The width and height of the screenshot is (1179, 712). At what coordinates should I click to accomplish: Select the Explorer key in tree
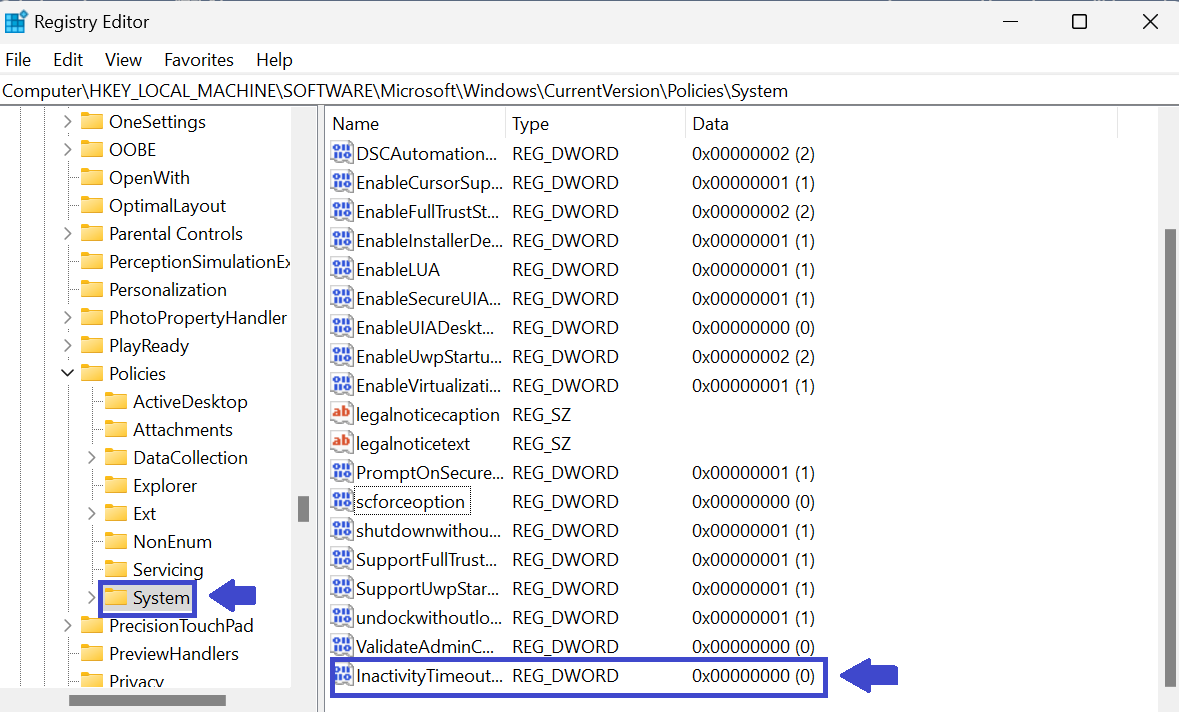tap(165, 486)
